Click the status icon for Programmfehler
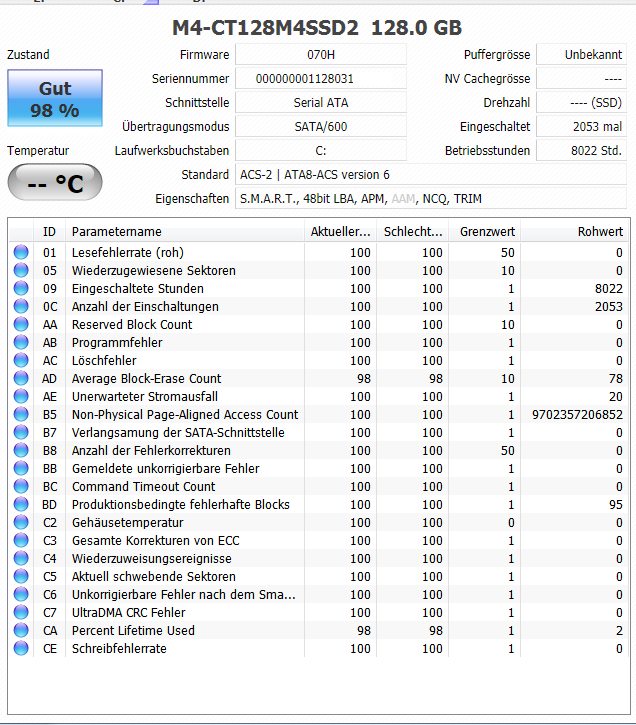This screenshot has height=725, width=636. coord(21,342)
